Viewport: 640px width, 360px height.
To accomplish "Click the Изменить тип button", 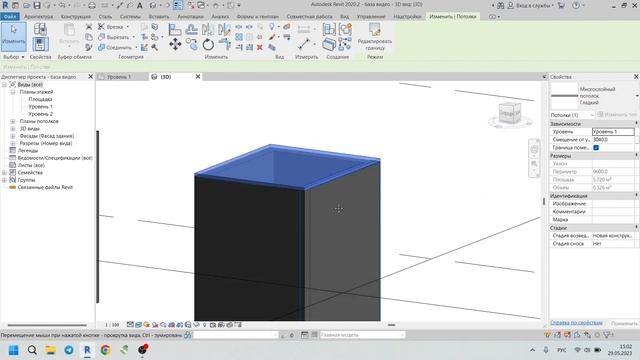I will [x=616, y=115].
